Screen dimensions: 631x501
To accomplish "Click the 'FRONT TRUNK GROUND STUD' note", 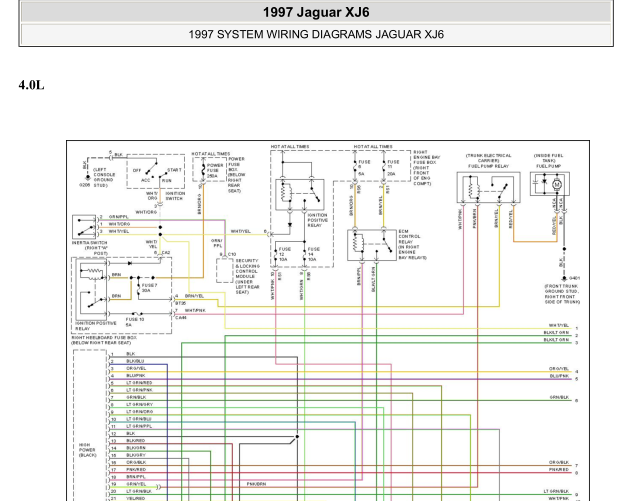I will click(562, 294).
